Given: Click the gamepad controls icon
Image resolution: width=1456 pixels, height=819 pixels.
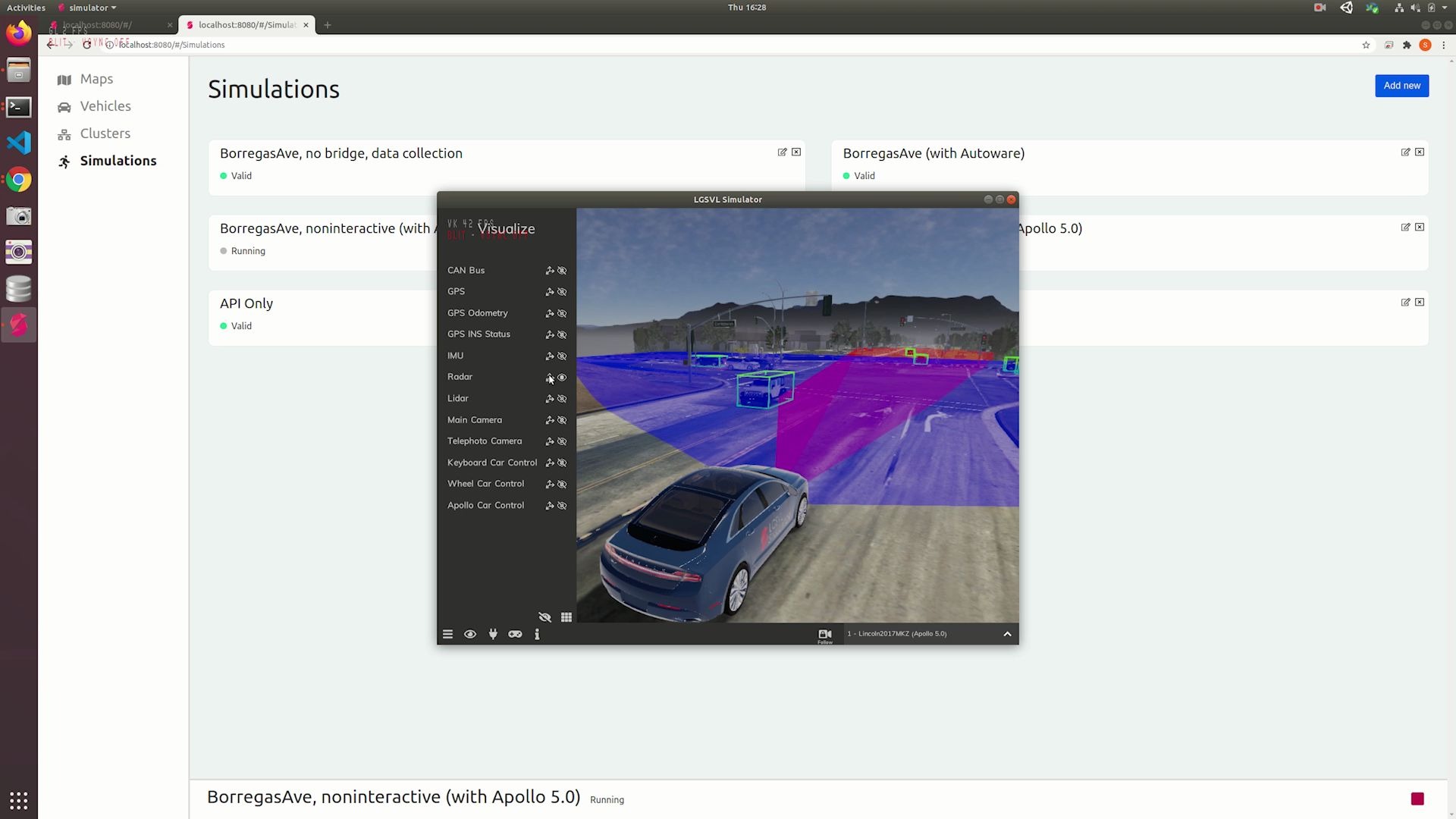Looking at the screenshot, I should pyautogui.click(x=515, y=634).
